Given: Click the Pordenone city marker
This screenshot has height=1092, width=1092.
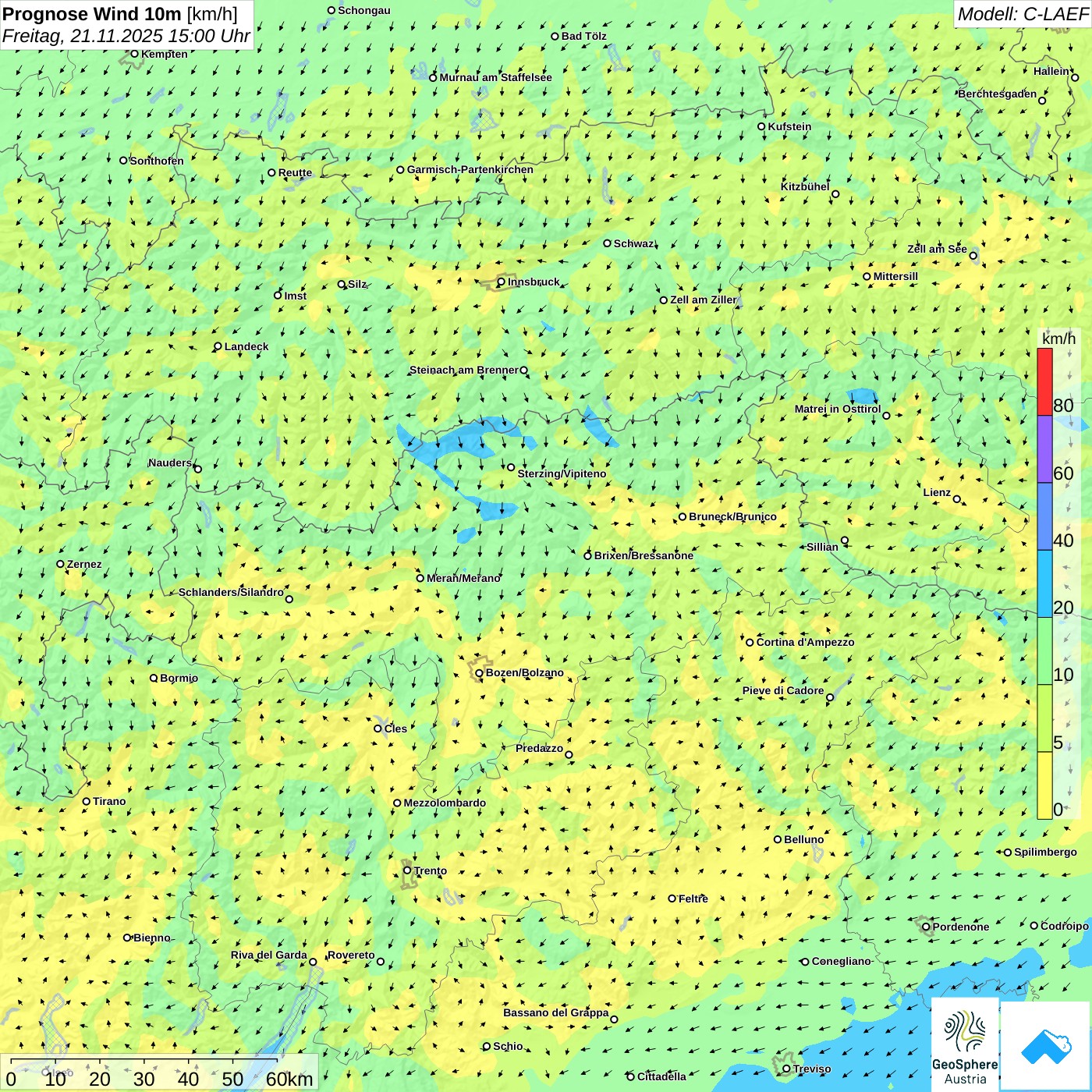Looking at the screenshot, I should pos(926,927).
